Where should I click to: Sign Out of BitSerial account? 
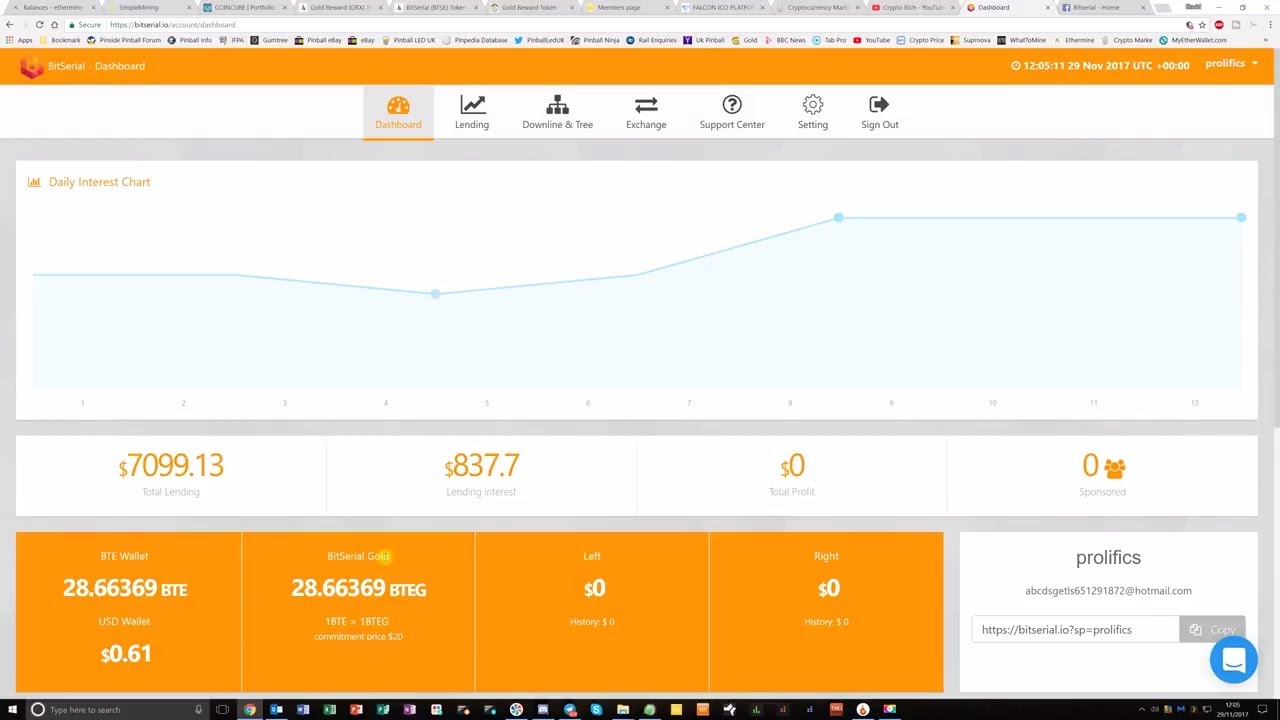880,113
